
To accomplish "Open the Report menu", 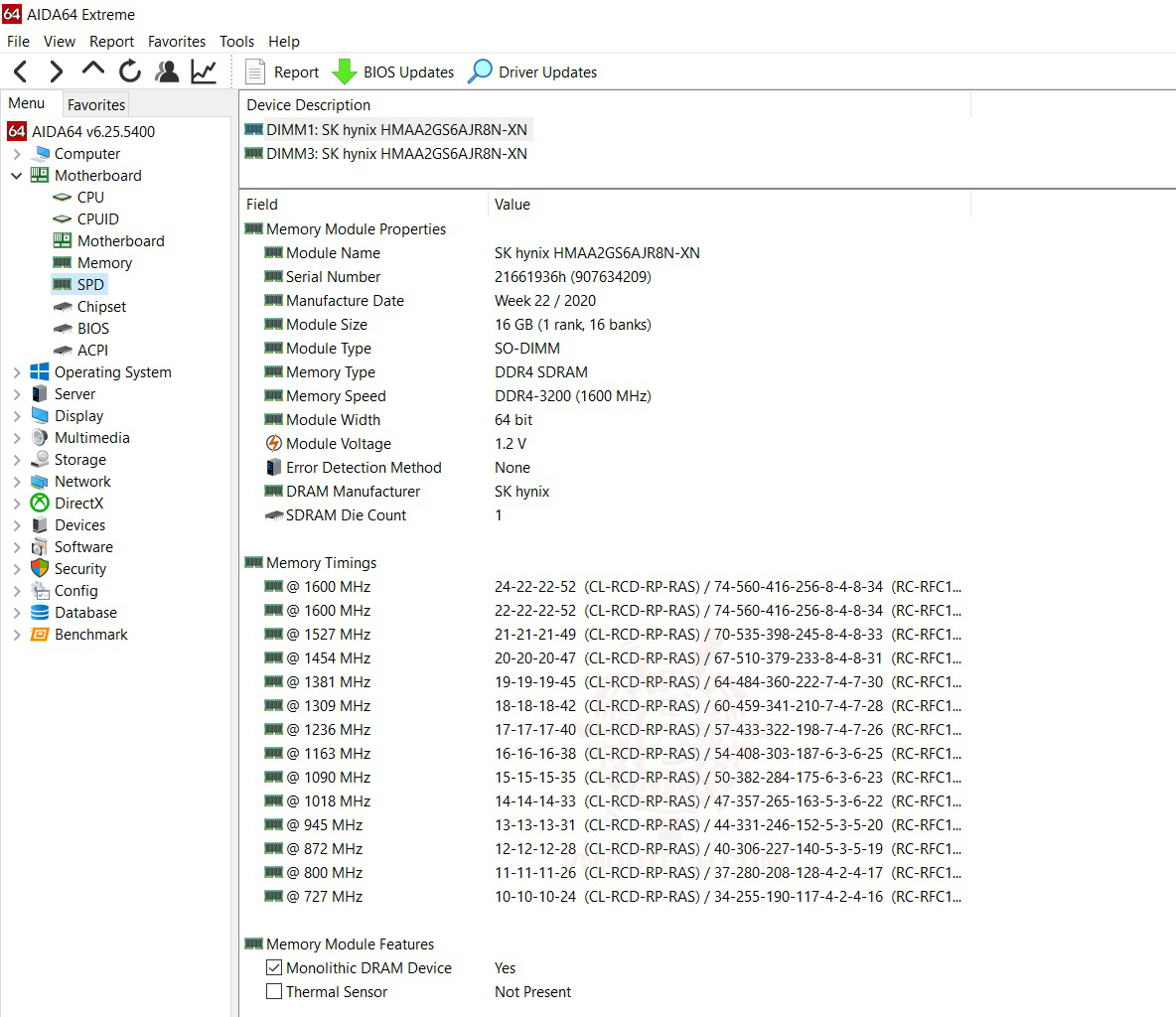I will [x=112, y=42].
